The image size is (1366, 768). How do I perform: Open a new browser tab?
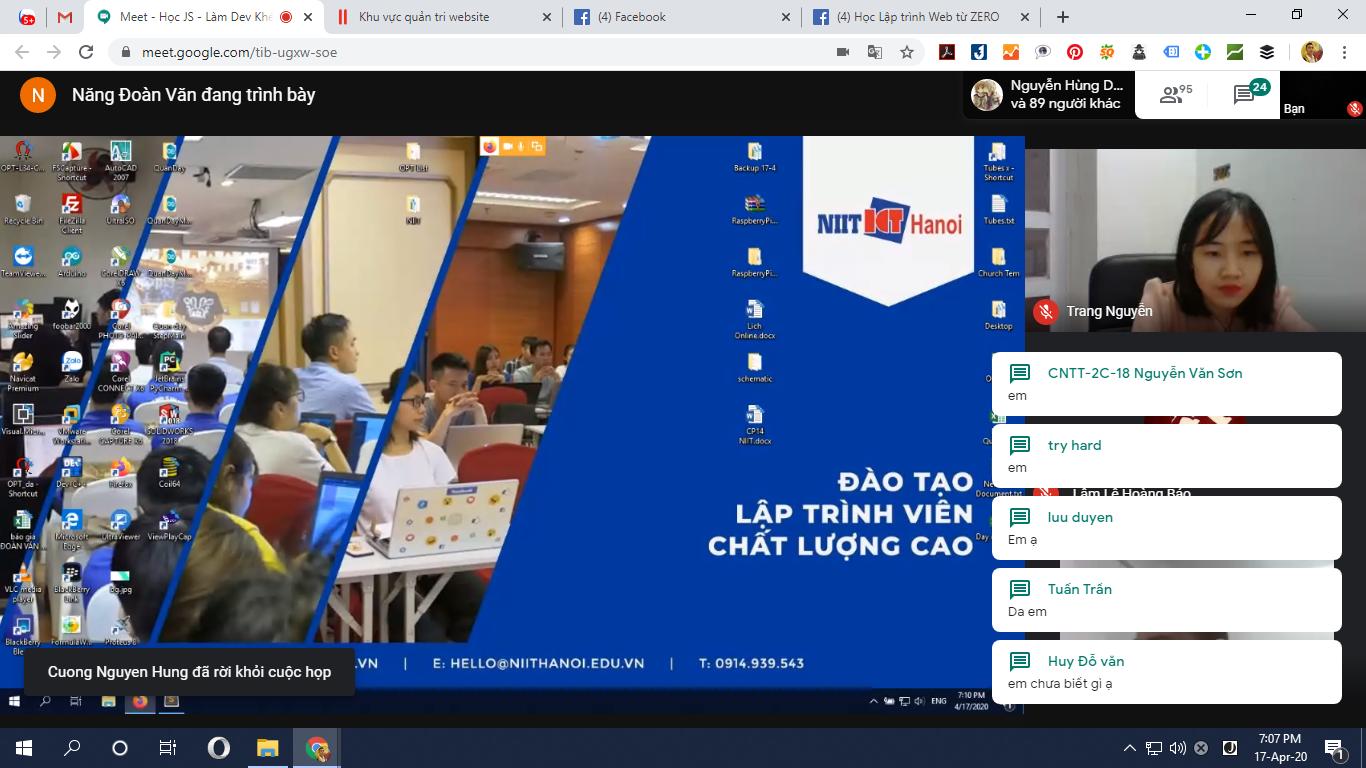1063,17
